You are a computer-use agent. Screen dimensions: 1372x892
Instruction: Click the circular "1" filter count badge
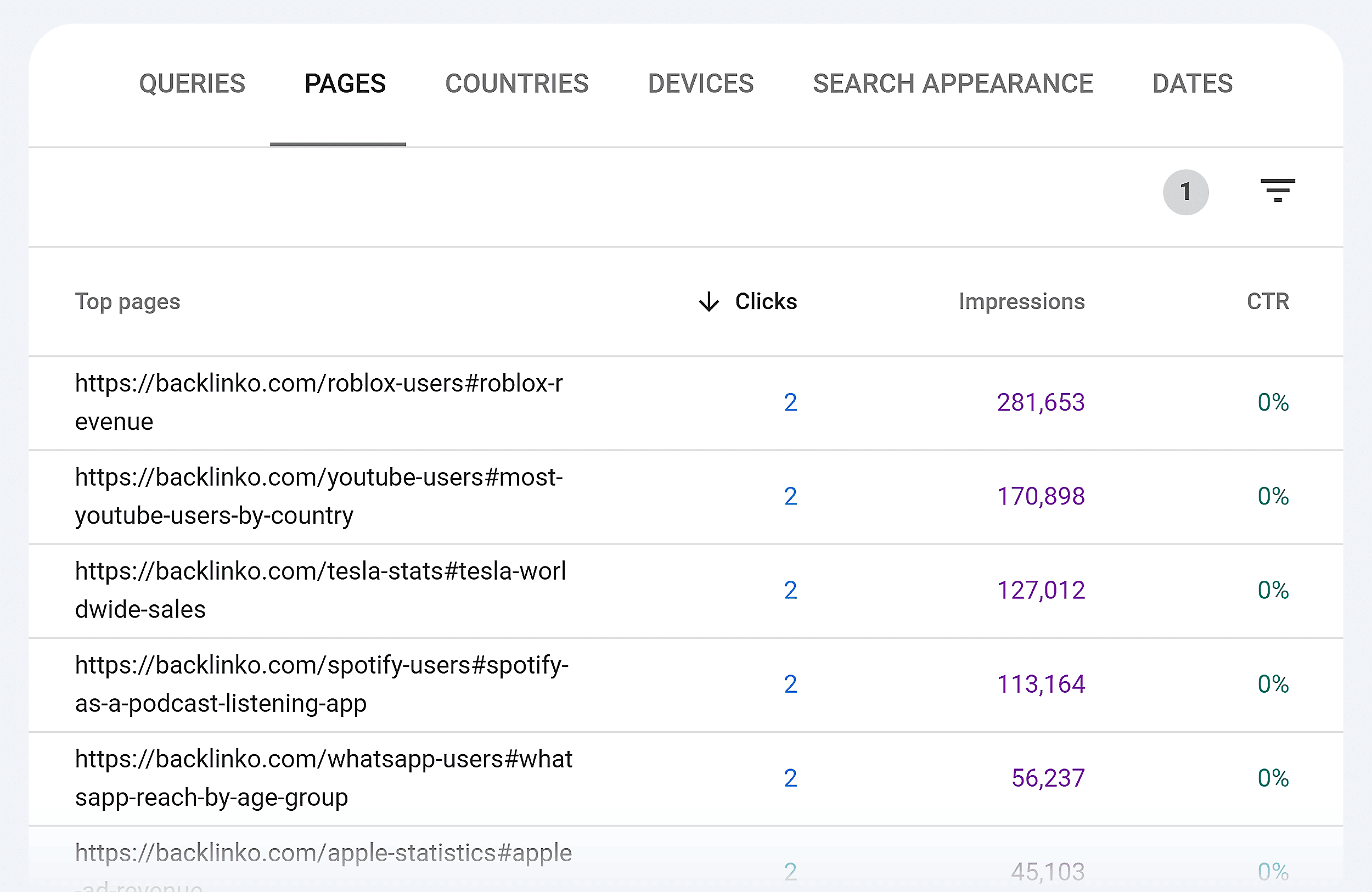pyautogui.click(x=1186, y=193)
